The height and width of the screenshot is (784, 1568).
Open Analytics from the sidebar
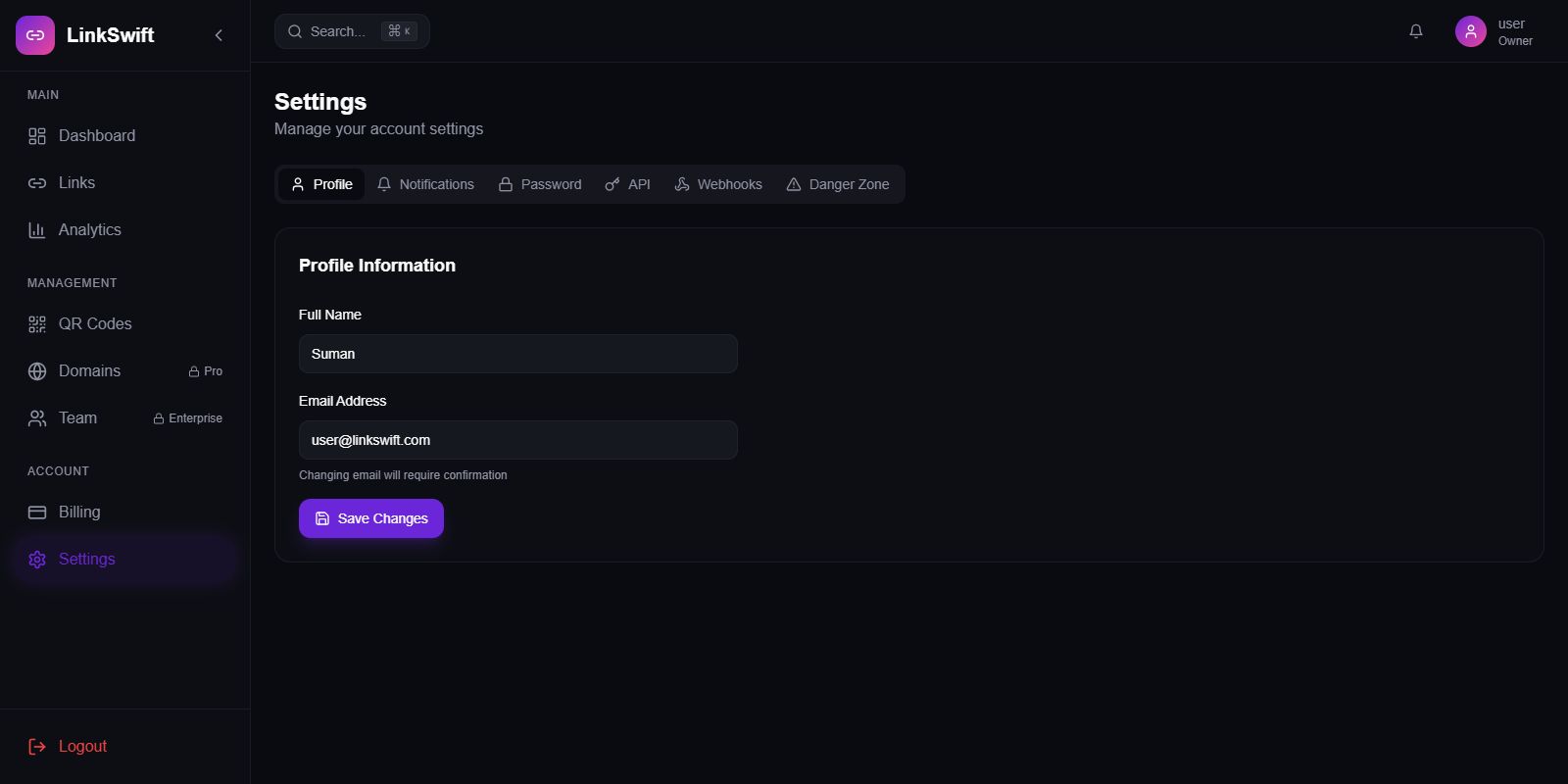(x=89, y=230)
